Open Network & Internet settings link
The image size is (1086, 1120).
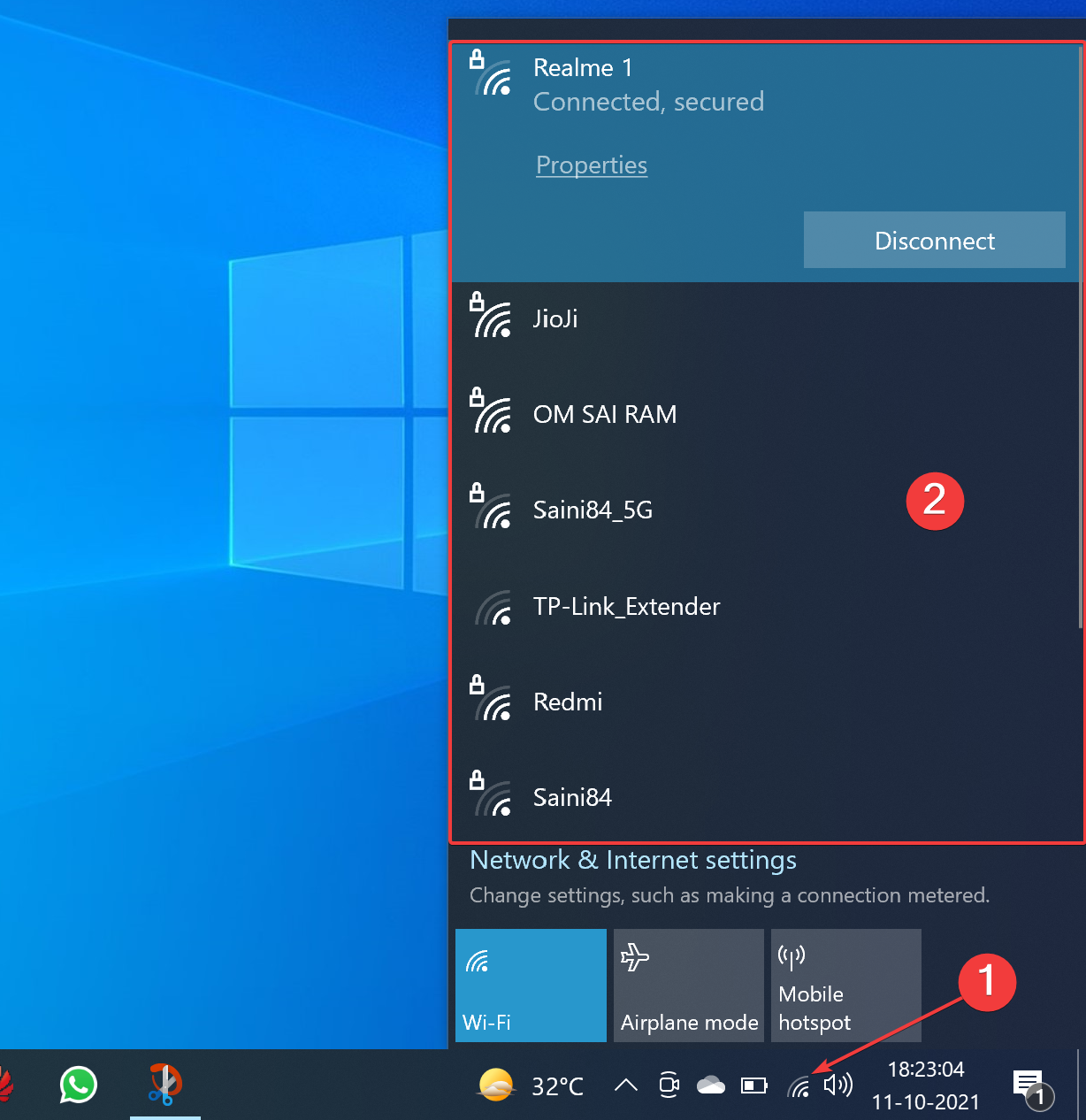(633, 860)
